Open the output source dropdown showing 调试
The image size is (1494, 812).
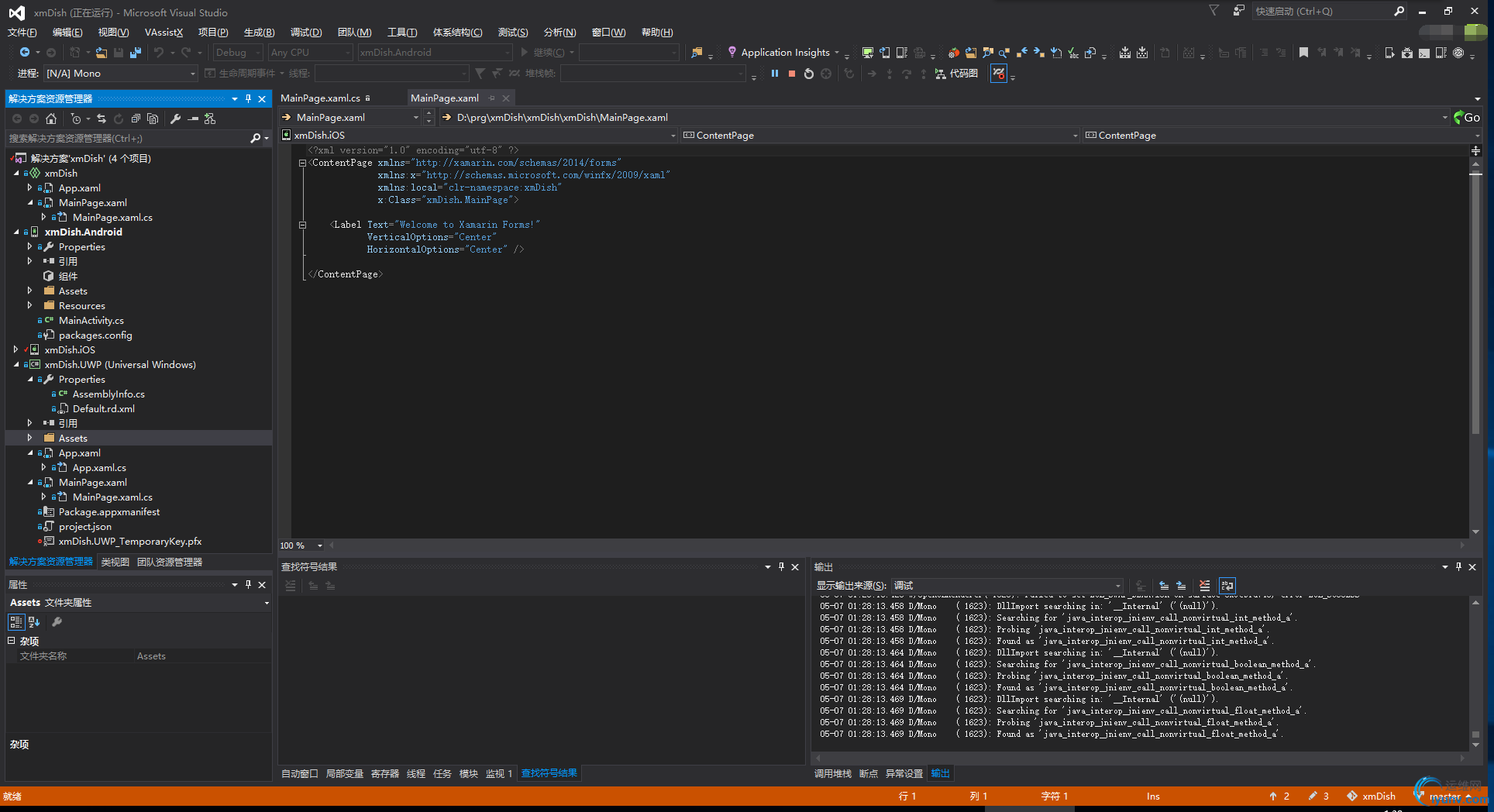click(1007, 586)
